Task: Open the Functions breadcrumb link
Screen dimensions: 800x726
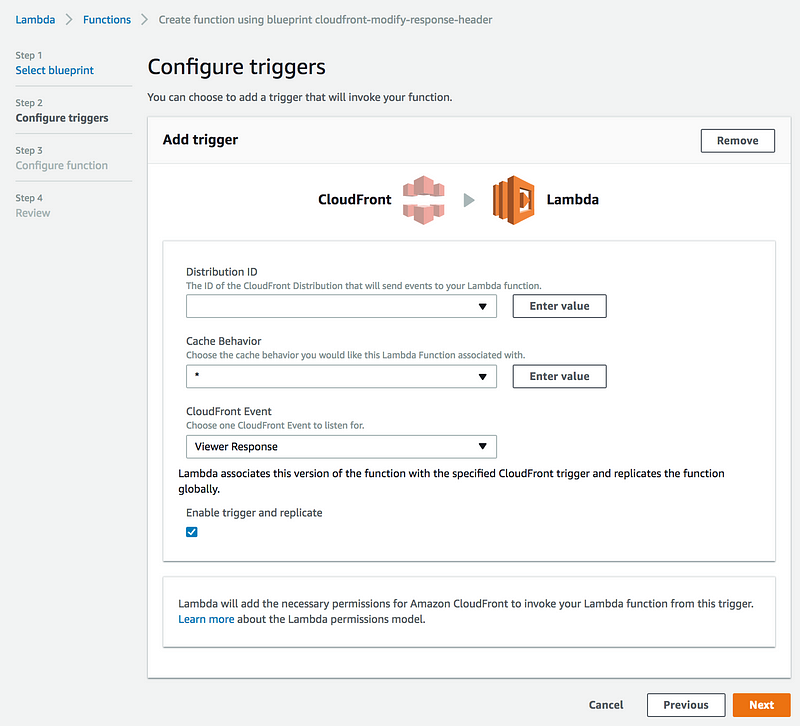Action: 107,19
